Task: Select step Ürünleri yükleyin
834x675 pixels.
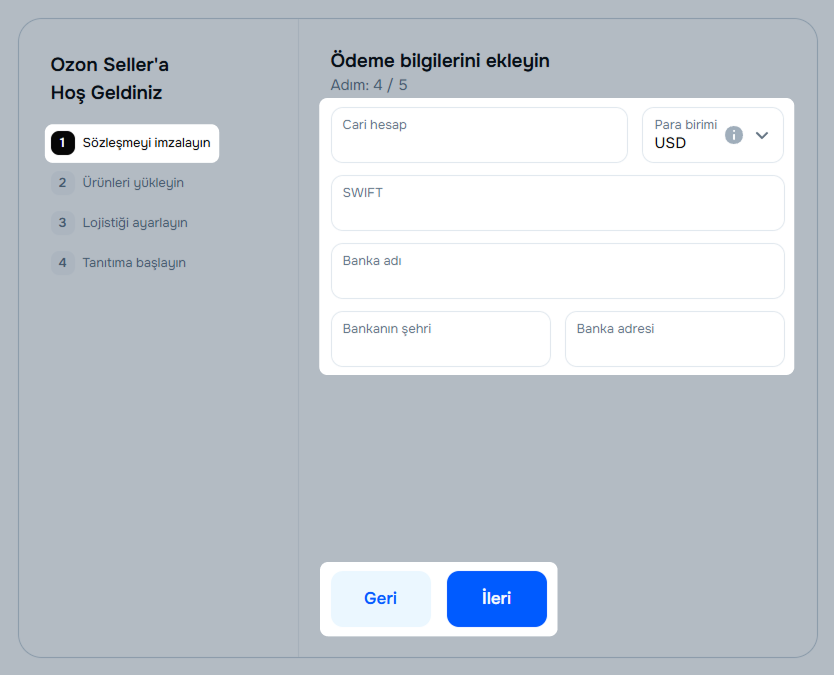Action: click(x=118, y=183)
